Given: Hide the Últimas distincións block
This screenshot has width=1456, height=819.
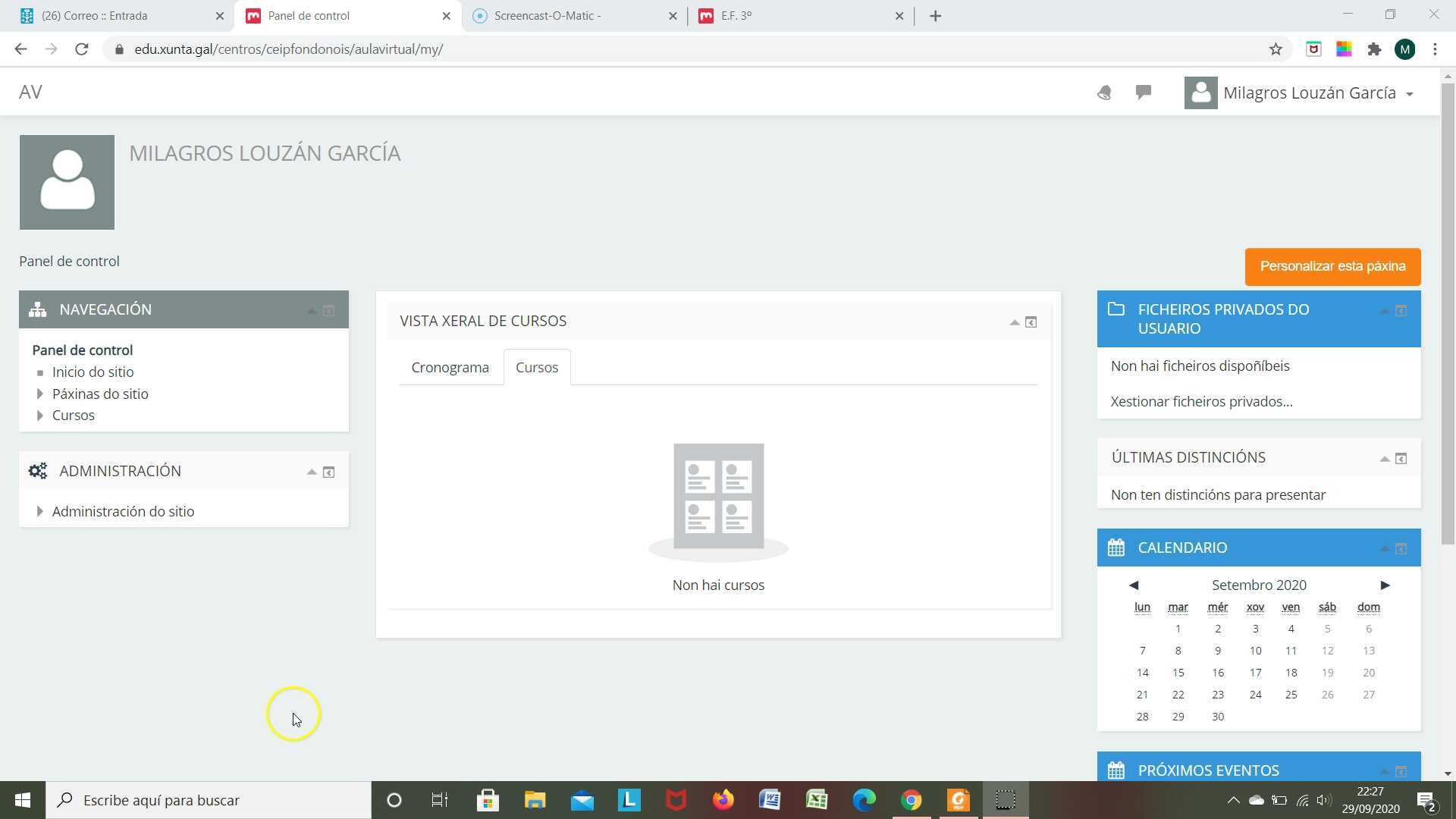Looking at the screenshot, I should click(1384, 458).
